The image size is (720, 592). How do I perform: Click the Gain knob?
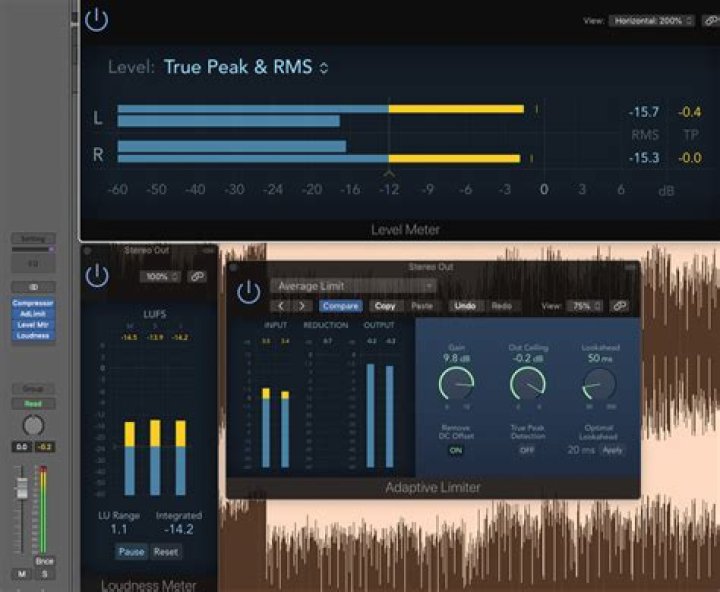(x=456, y=384)
